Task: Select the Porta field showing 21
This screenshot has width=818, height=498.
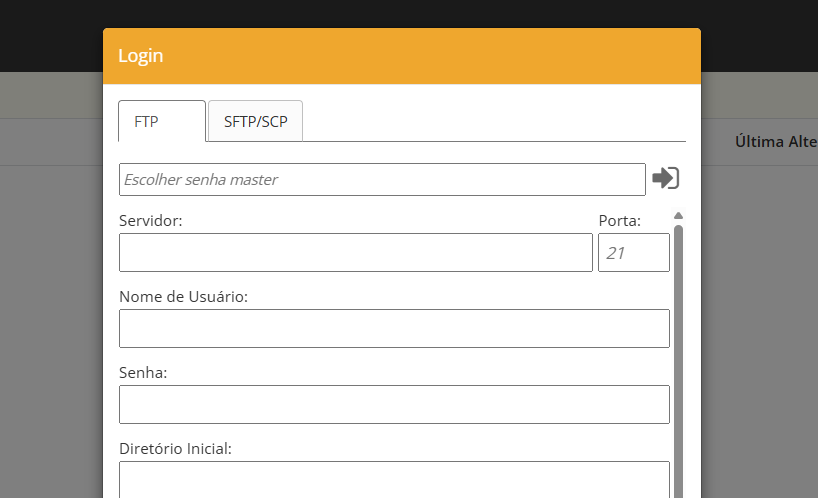Action: [x=633, y=253]
